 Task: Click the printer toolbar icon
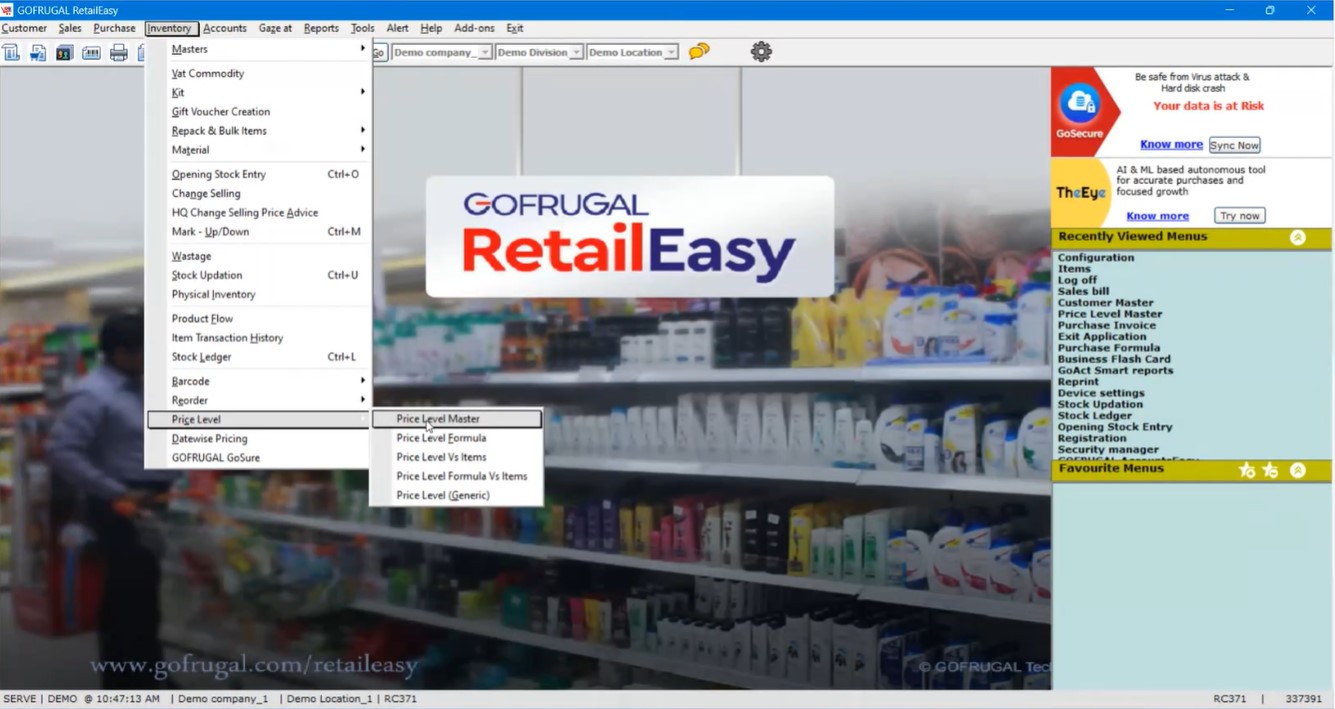coord(118,52)
